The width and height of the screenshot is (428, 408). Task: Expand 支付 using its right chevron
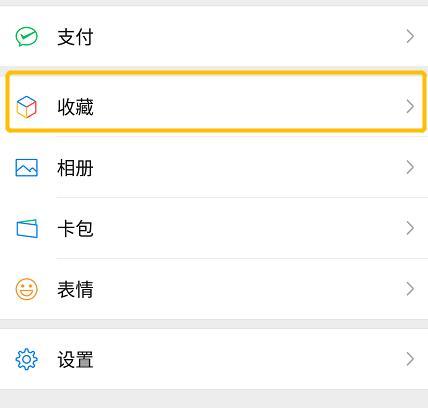410,36
